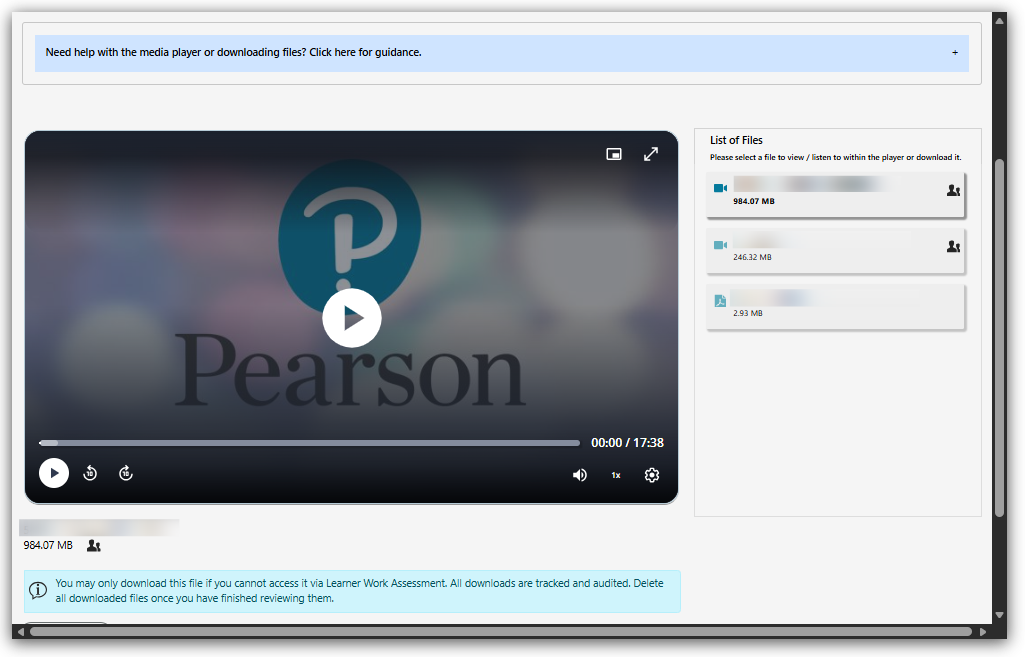Mute the video volume speaker icon
The width and height of the screenshot is (1025, 657).
579,475
